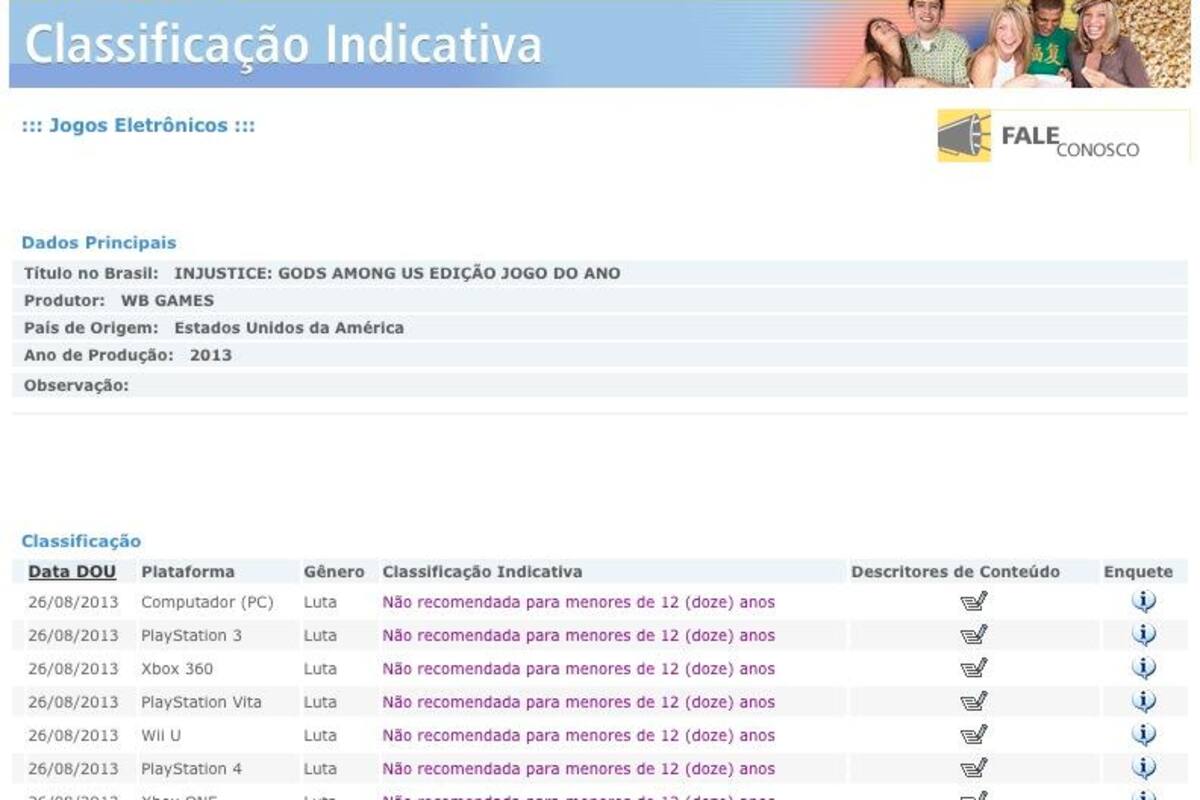Click the Dados Principais heading
This screenshot has height=800, width=1200.
pyautogui.click(x=99, y=242)
